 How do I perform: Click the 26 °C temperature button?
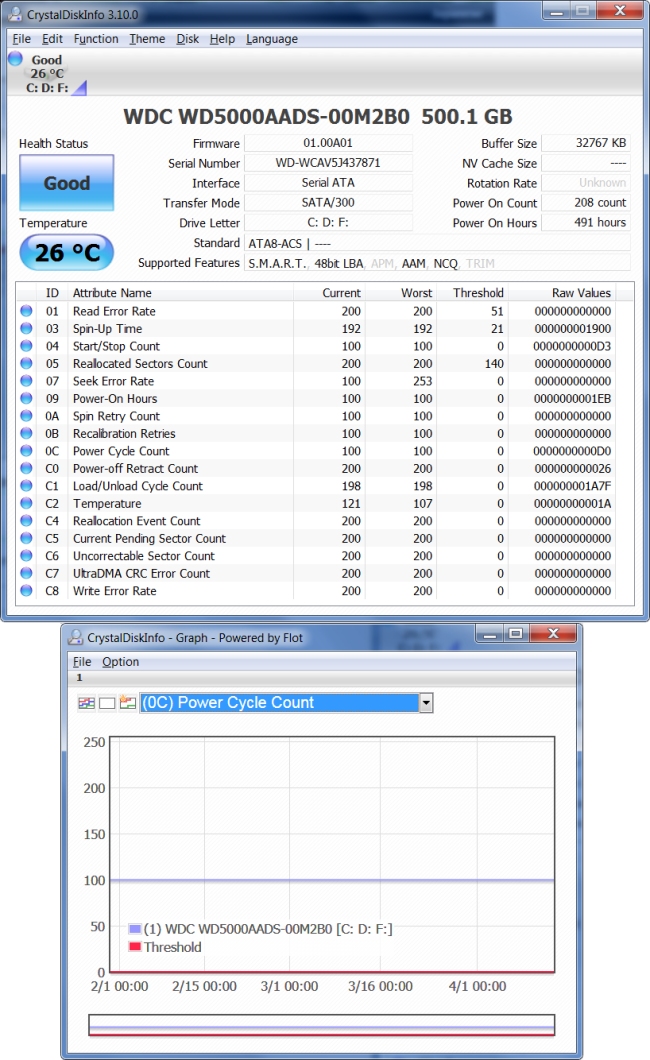pos(66,253)
